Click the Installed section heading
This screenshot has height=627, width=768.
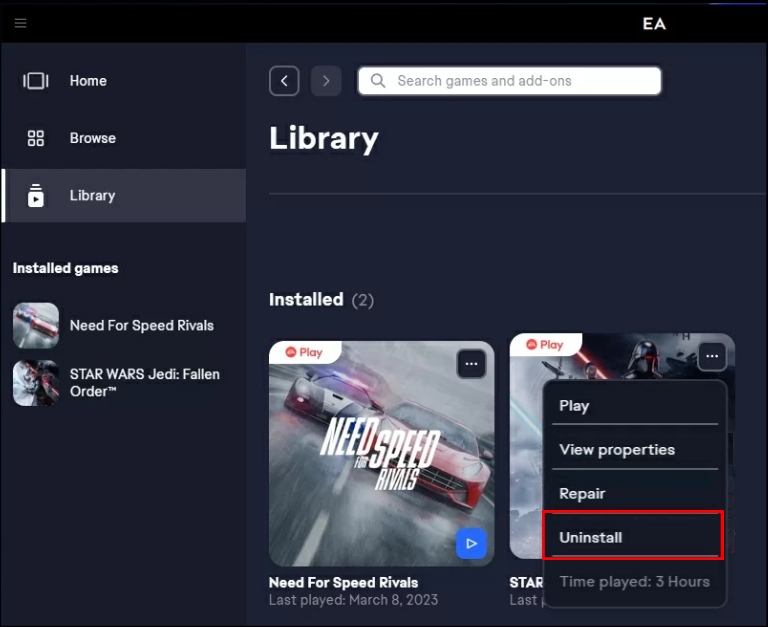tap(306, 299)
